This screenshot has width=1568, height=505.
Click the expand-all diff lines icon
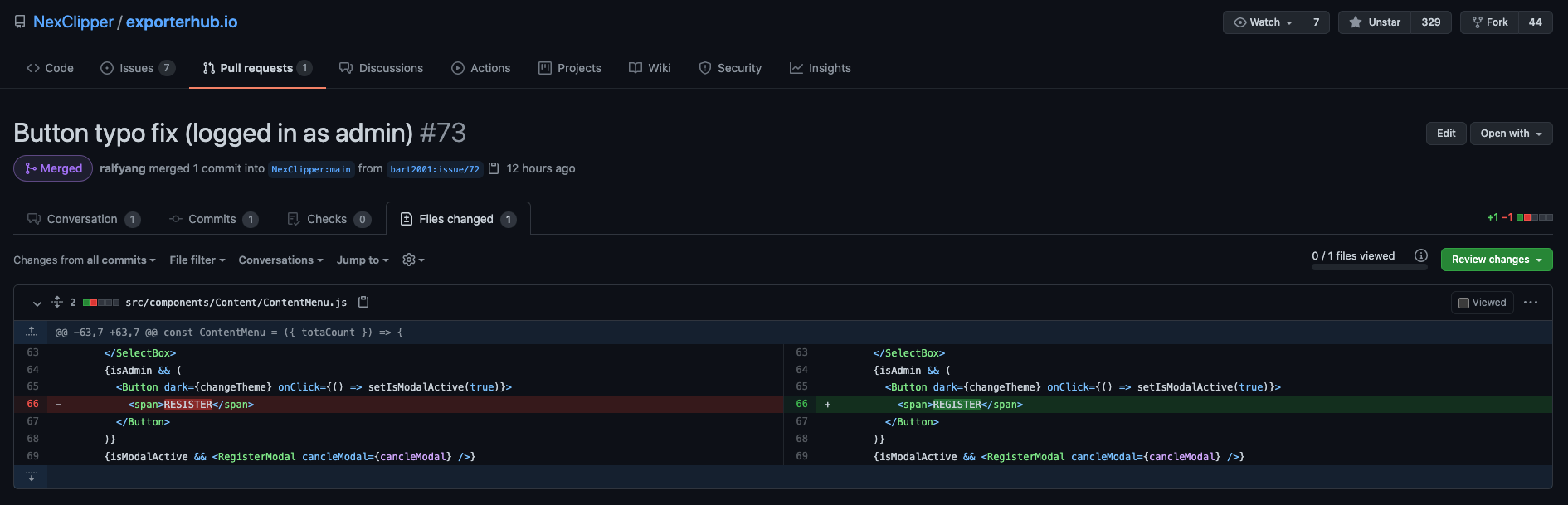coord(57,303)
